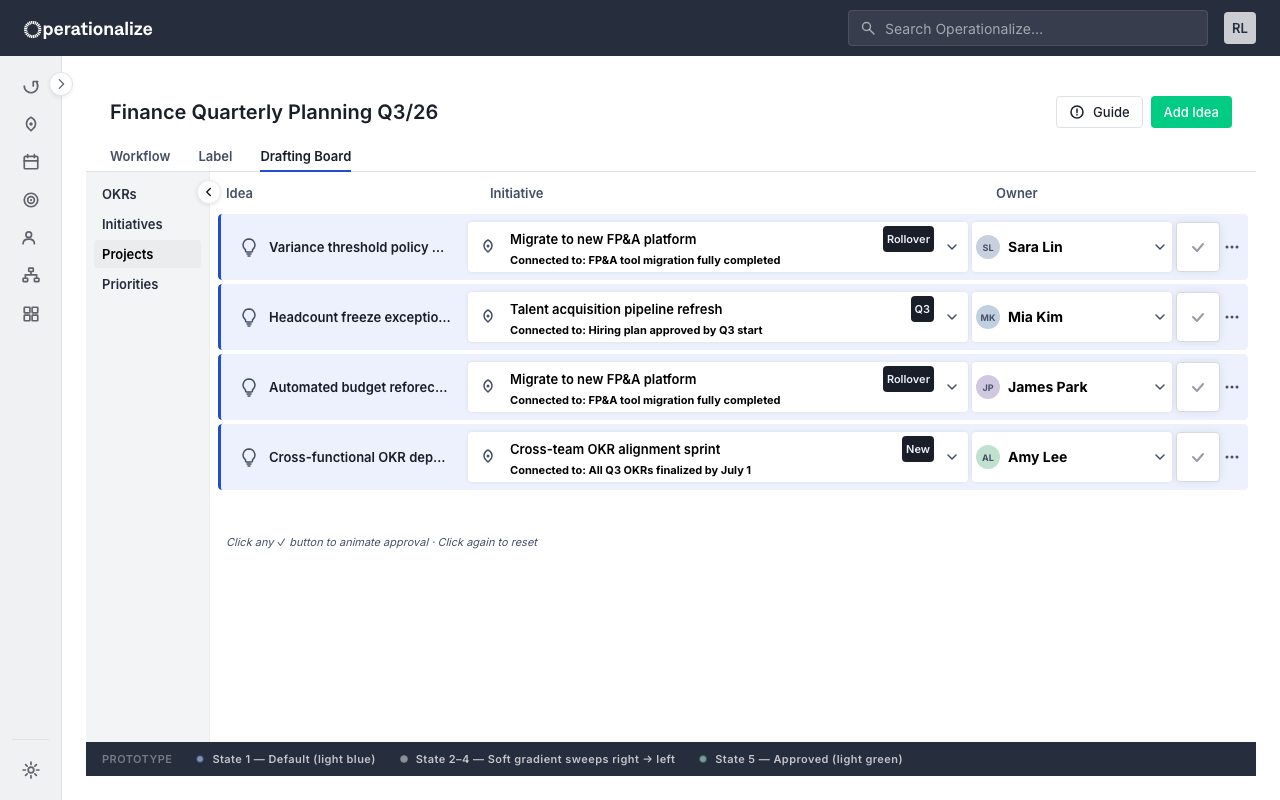
Task: Open the location pin sidebar icon
Action: [x=31, y=124]
